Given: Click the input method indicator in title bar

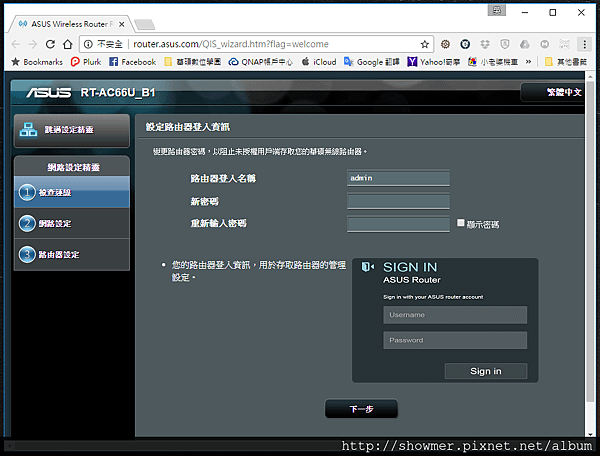Looking at the screenshot, I should point(497,10).
